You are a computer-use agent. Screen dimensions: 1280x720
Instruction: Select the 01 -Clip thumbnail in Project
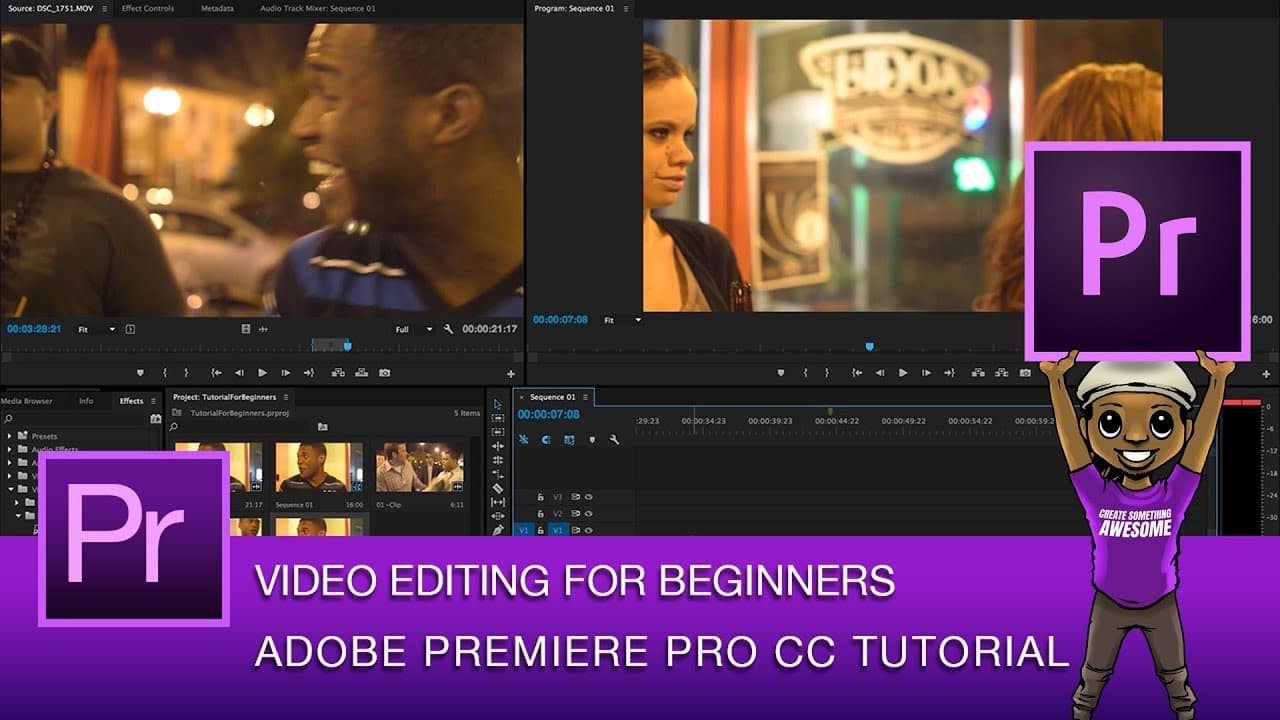[x=420, y=468]
